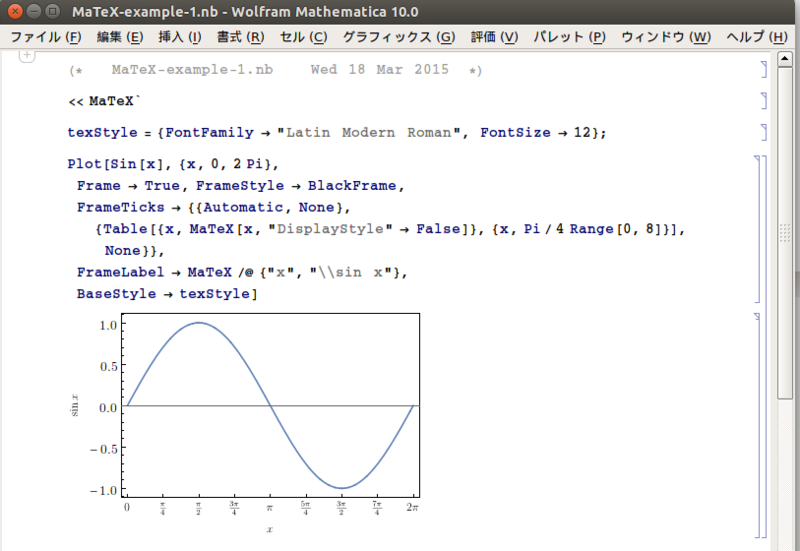Click Plot[Sin[x] code text

point(115,164)
